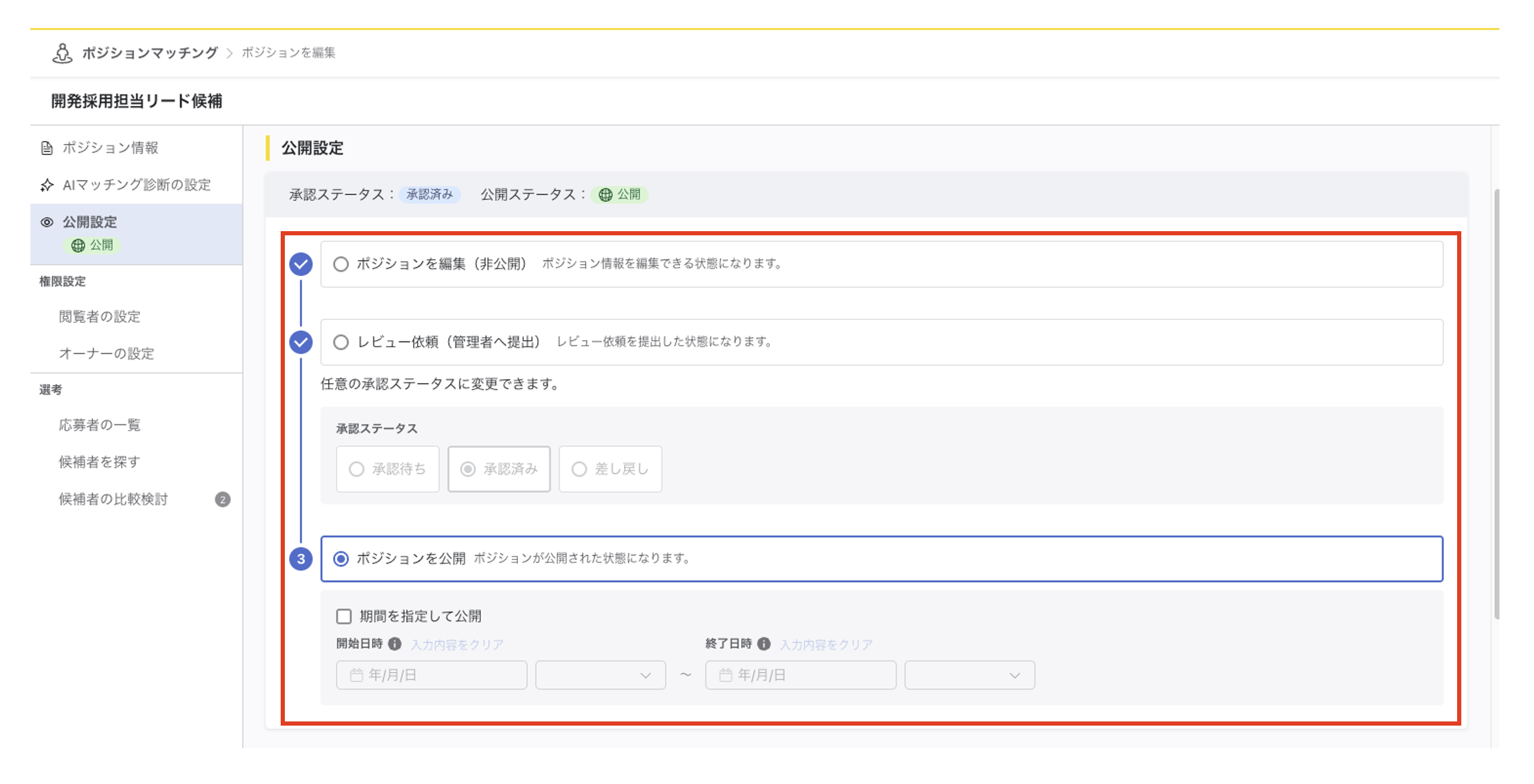Click the globe icon in 公開ステータス badge

605,195
